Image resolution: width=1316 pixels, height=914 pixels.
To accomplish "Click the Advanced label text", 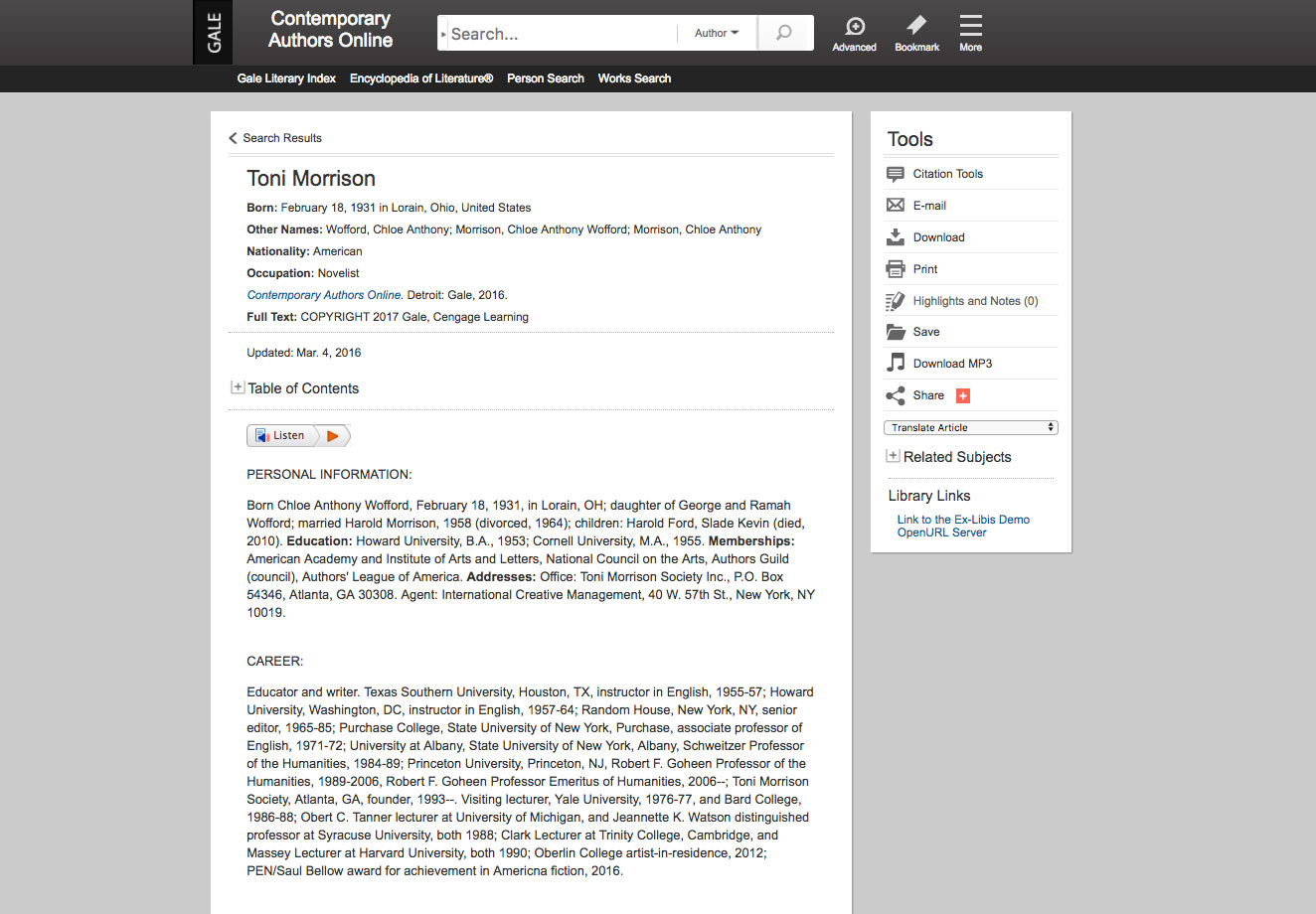I will pyautogui.click(x=855, y=48).
